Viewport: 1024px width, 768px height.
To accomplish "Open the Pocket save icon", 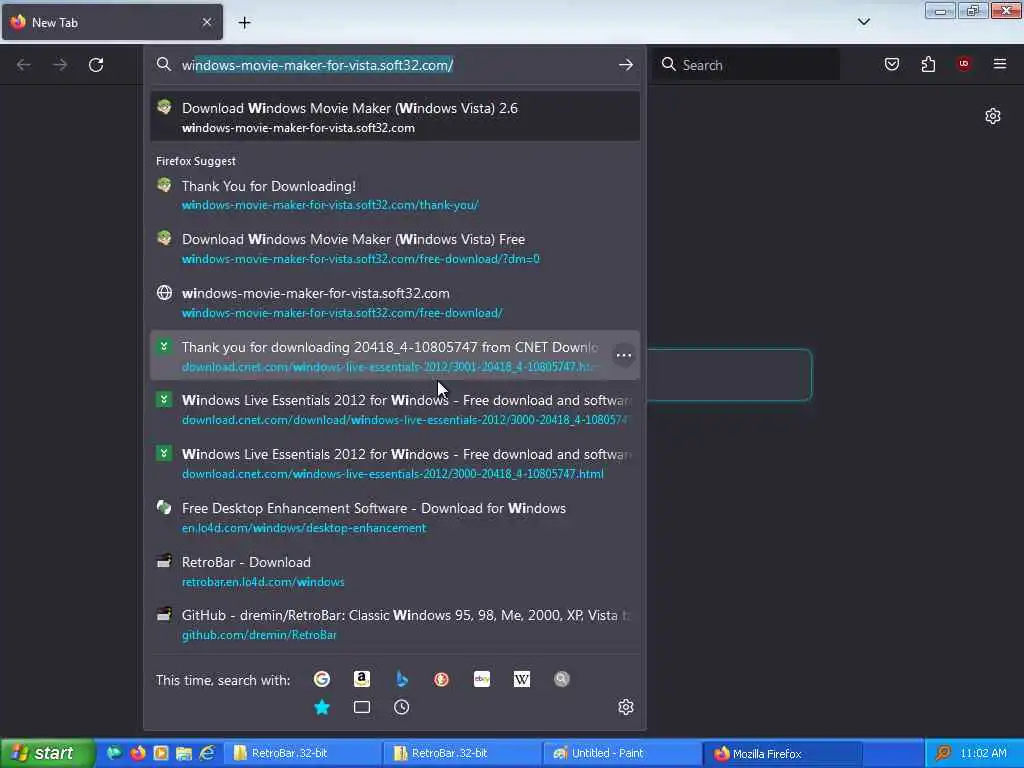I will click(x=892, y=64).
